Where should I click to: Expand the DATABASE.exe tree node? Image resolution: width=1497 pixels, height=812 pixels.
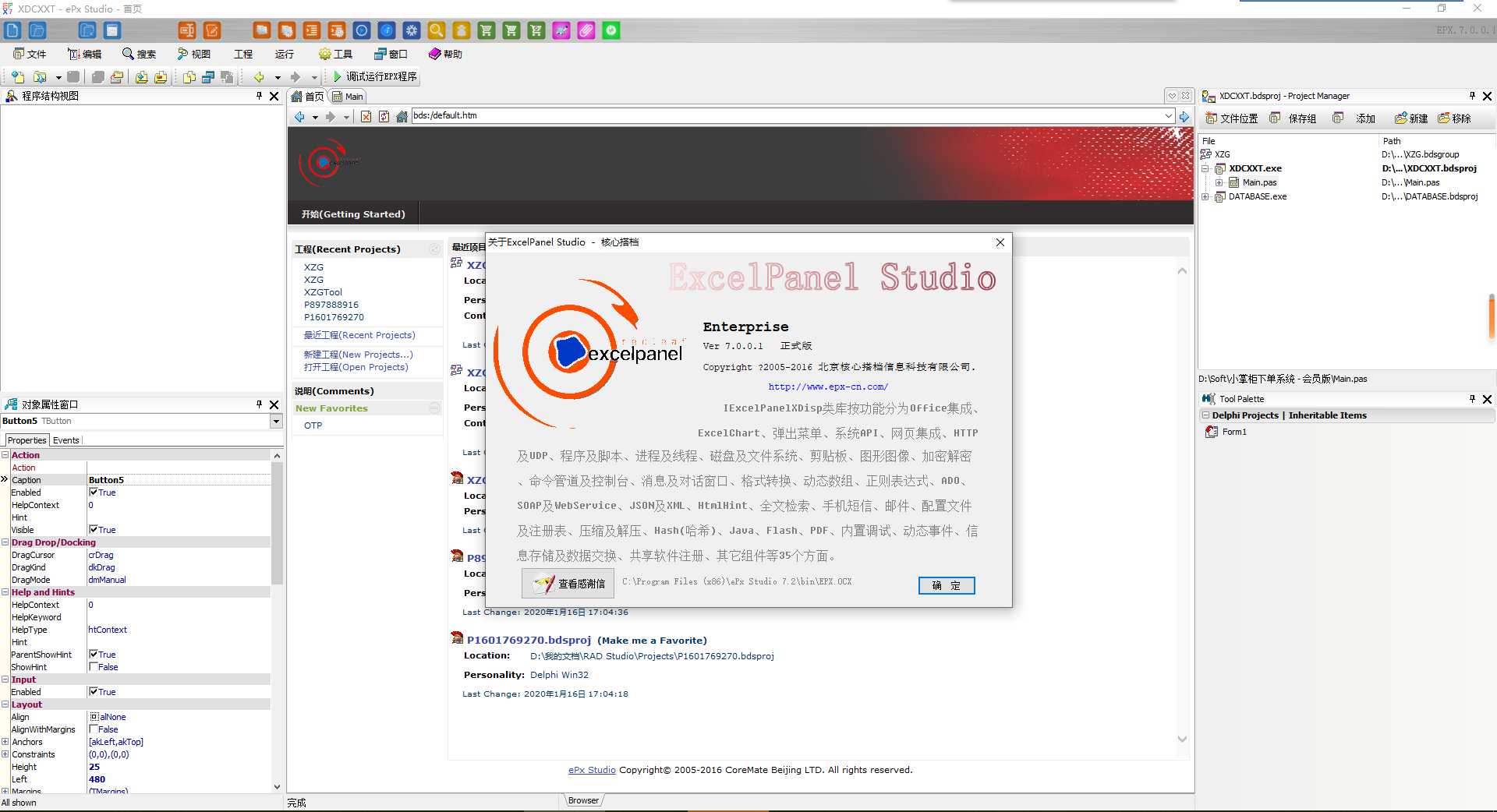pyautogui.click(x=1205, y=196)
